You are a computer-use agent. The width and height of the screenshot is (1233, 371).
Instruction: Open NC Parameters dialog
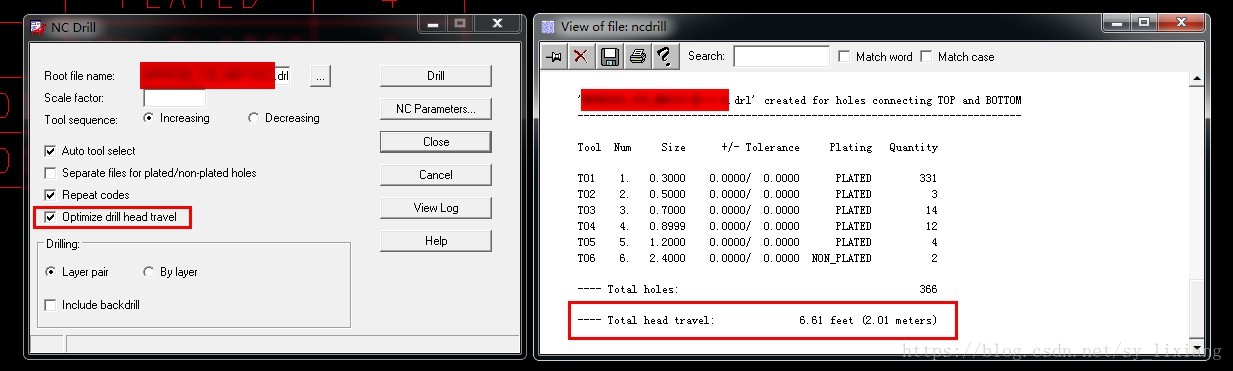click(x=436, y=109)
